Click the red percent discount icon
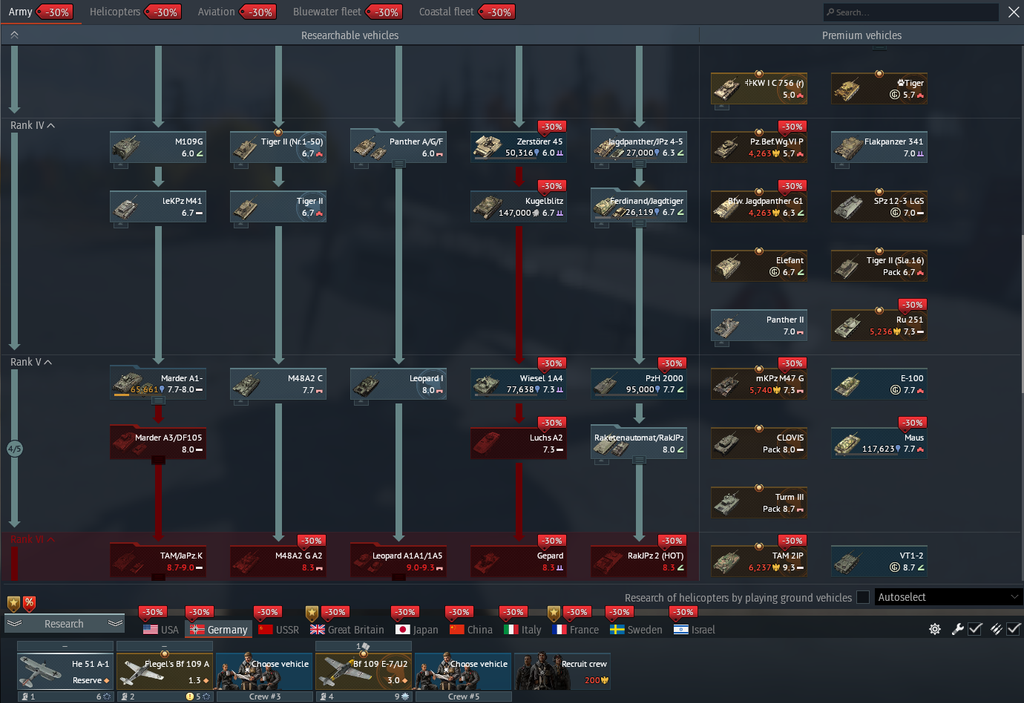1024x703 pixels. pyautogui.click(x=29, y=603)
